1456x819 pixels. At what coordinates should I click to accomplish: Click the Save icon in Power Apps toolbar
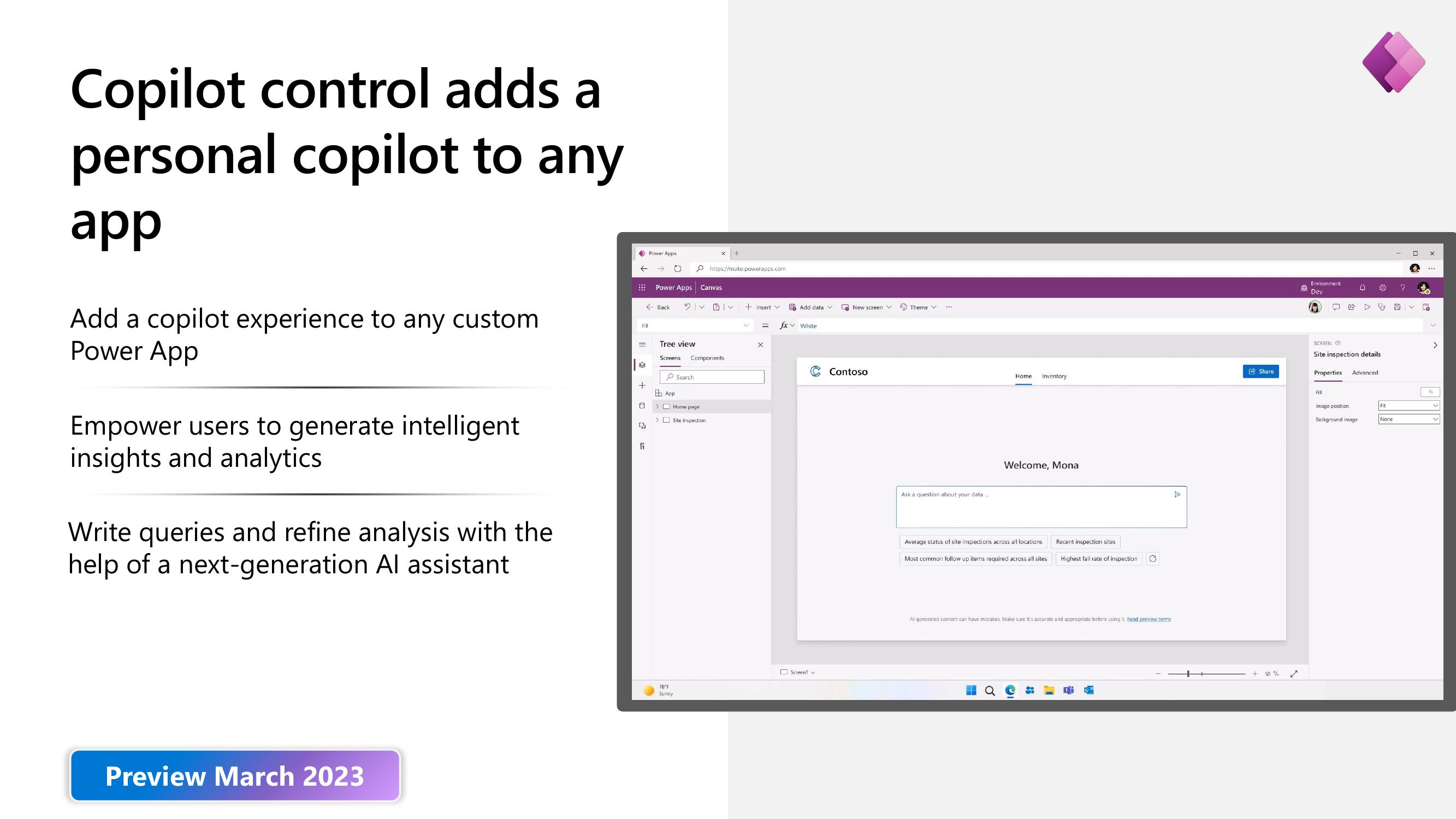(x=1396, y=307)
